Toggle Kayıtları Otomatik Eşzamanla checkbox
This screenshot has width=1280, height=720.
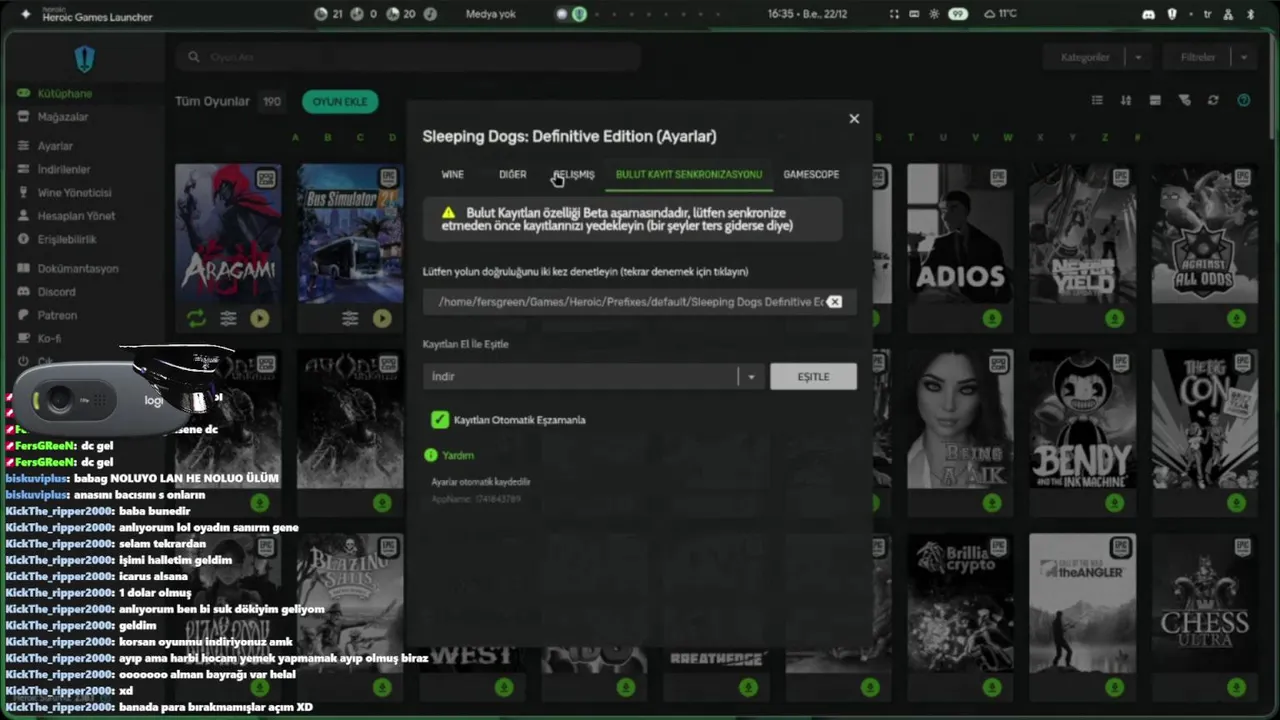point(439,419)
